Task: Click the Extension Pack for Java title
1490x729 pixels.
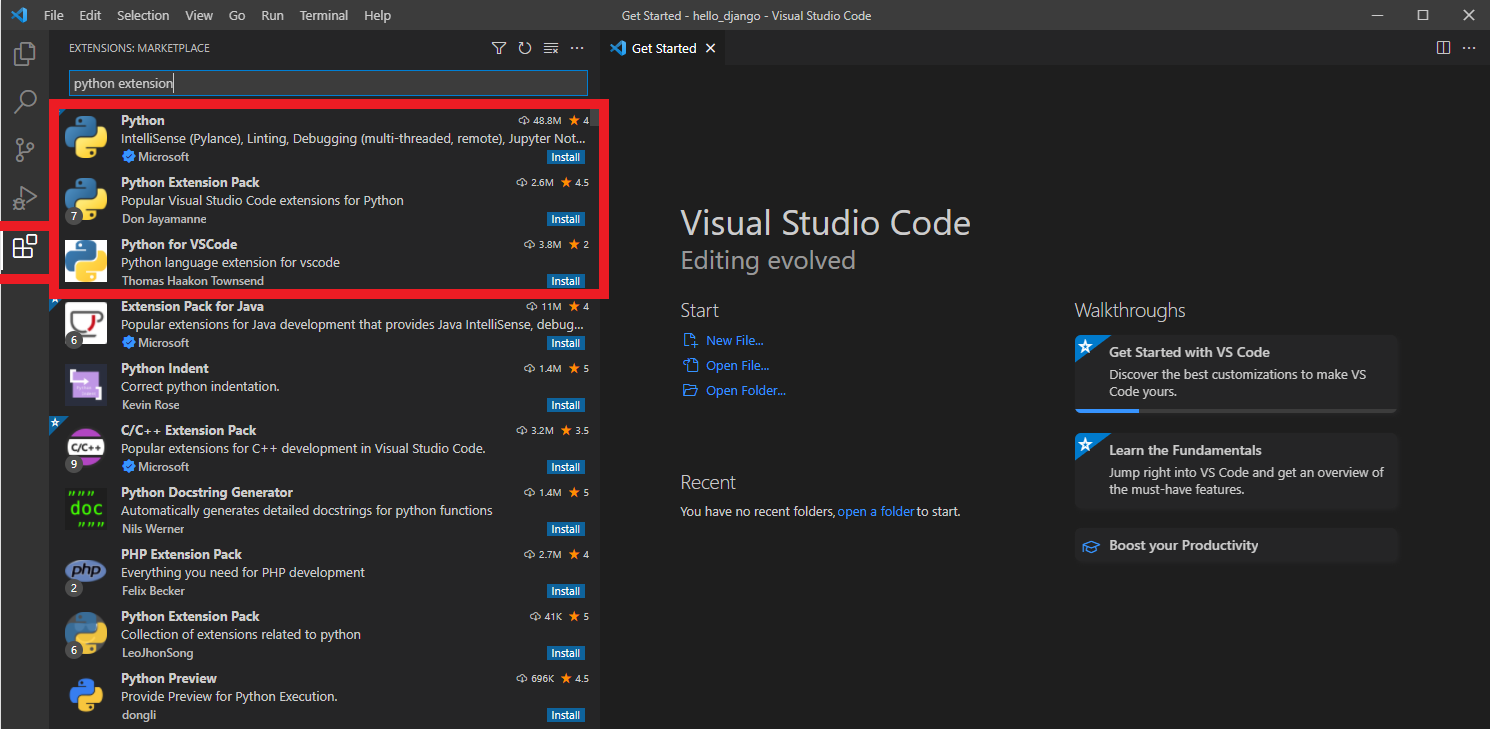Action: click(x=192, y=306)
